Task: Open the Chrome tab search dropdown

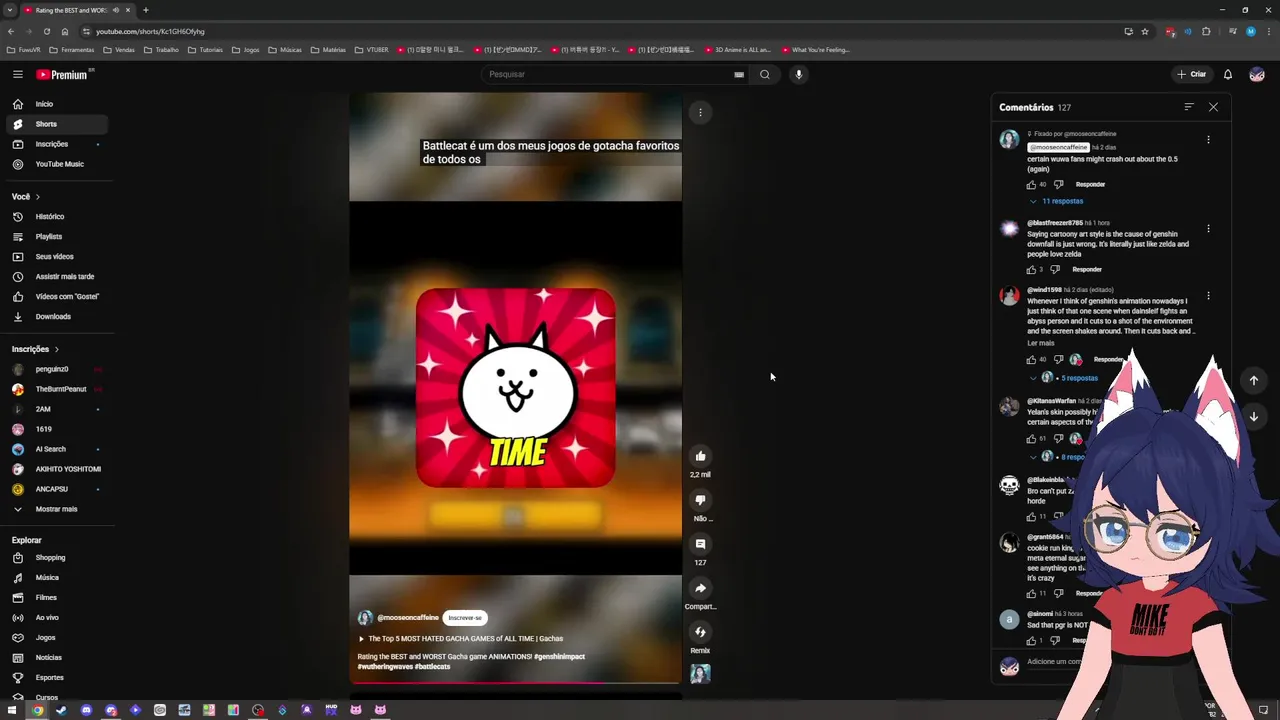Action: [10, 10]
